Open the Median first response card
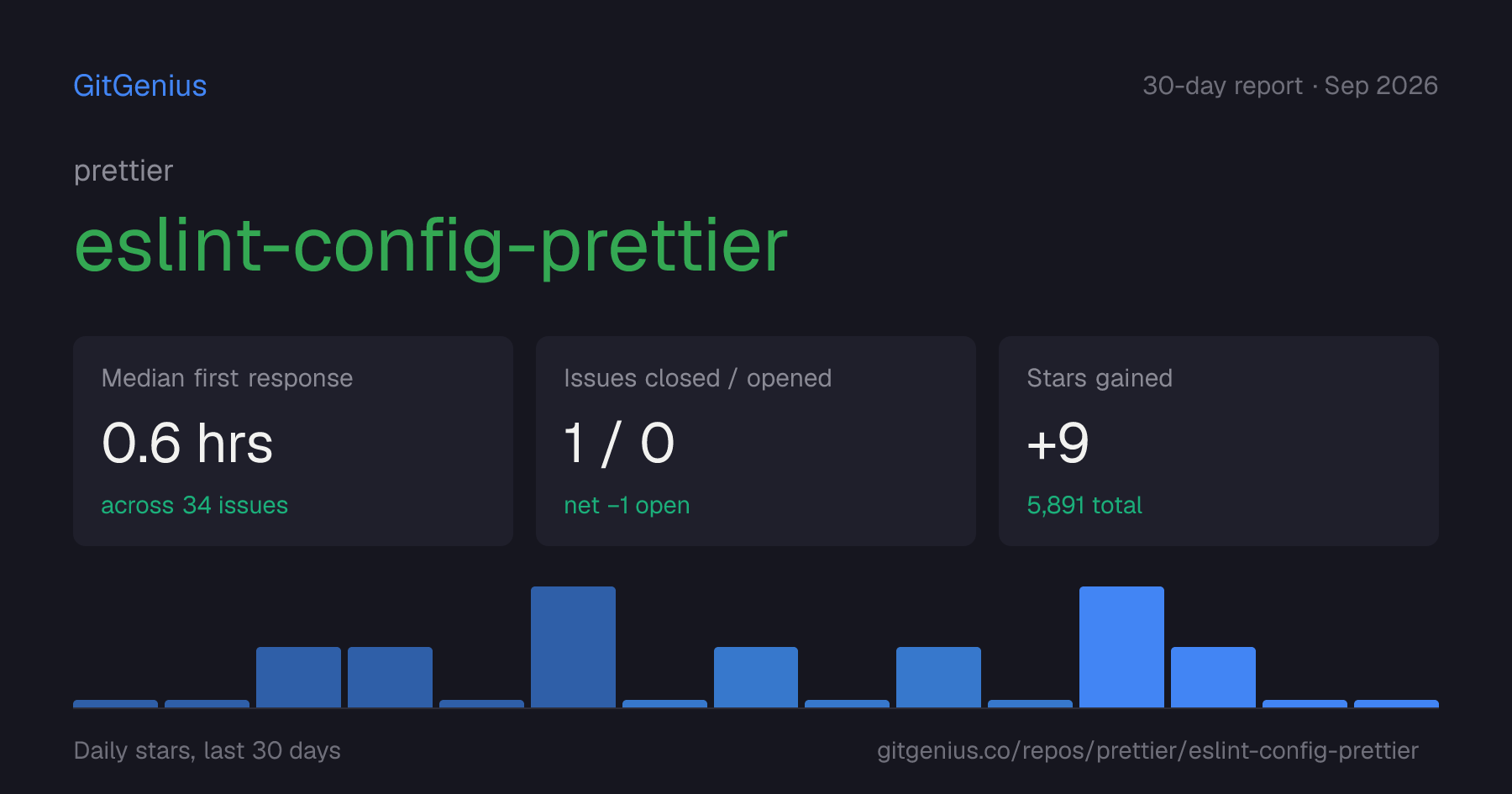 tap(293, 441)
